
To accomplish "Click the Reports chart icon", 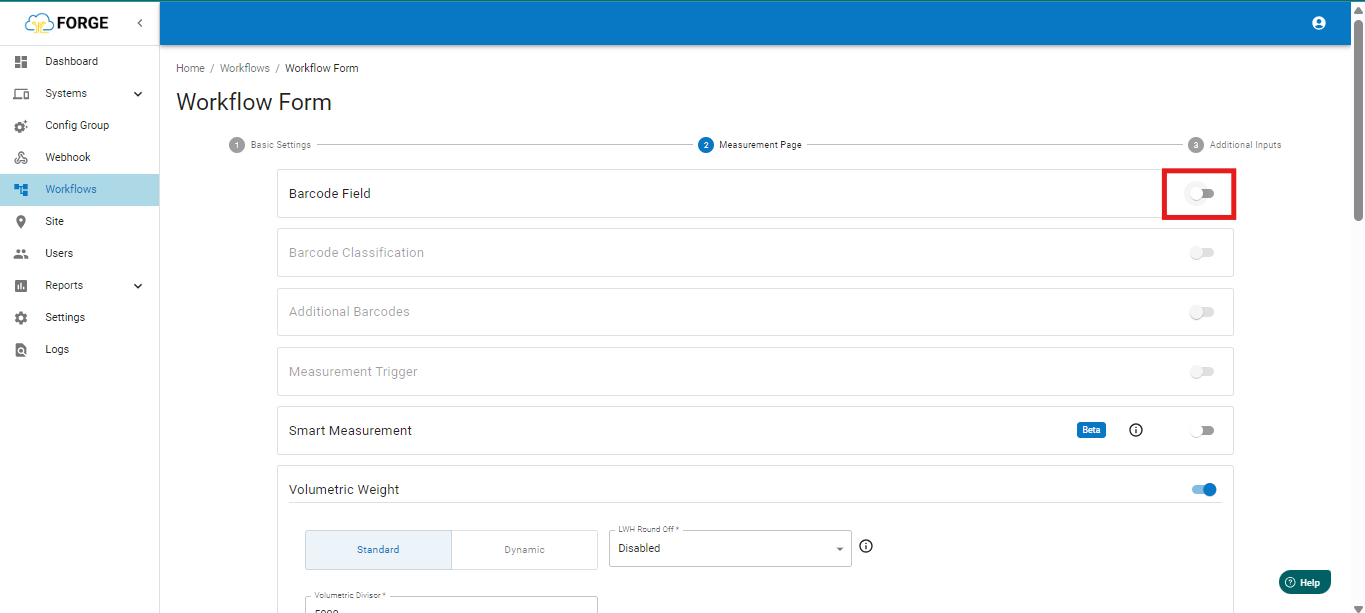I will (21, 286).
